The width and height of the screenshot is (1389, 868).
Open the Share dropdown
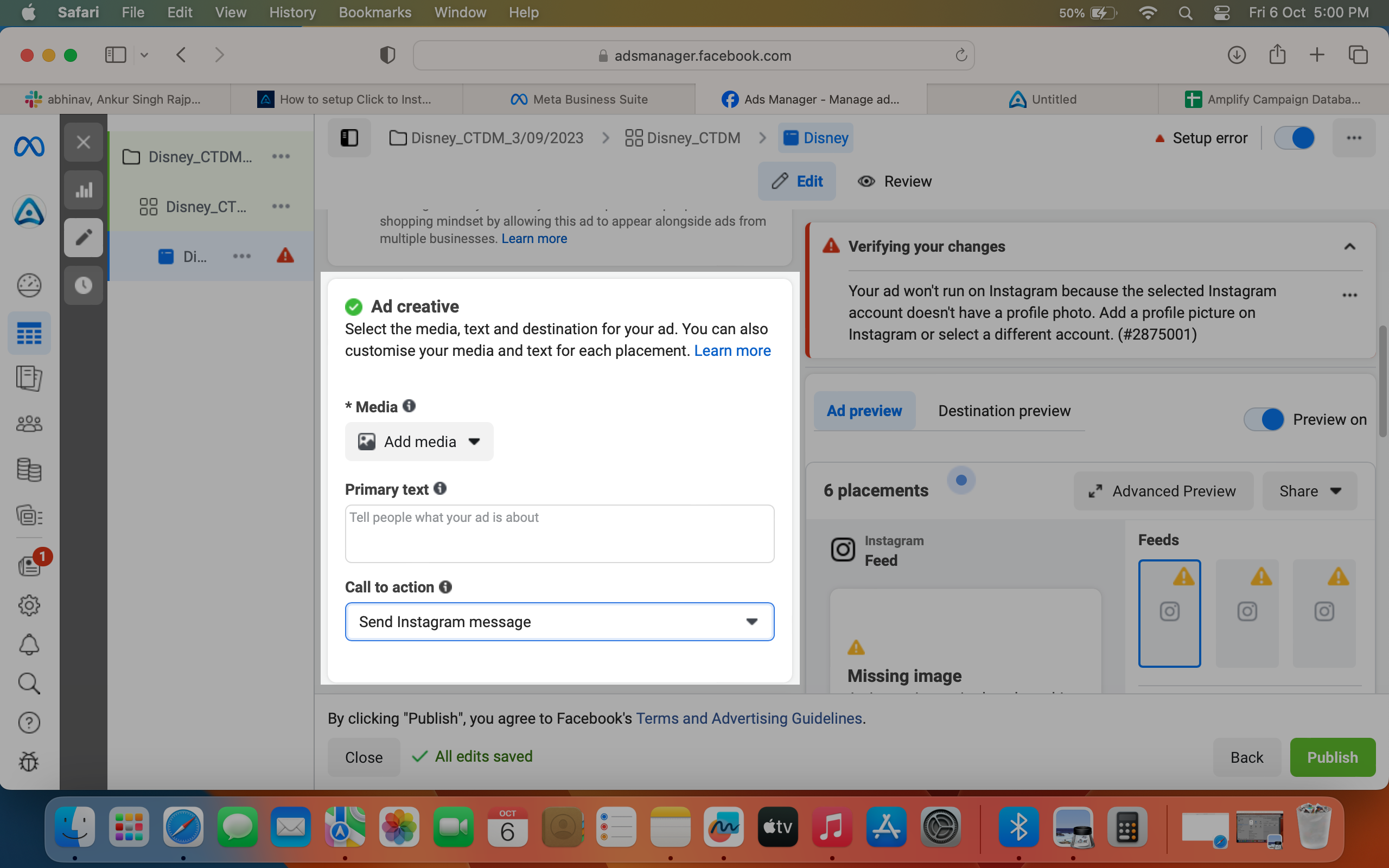1310,492
